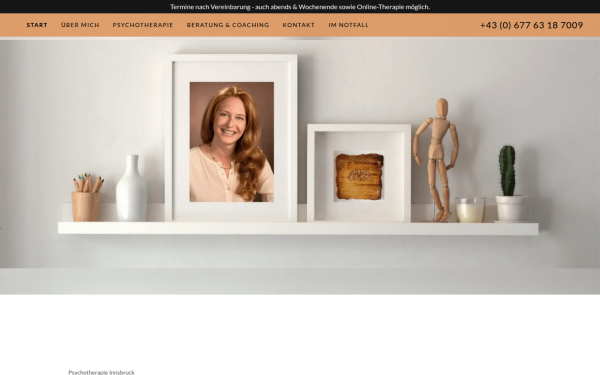Call the phone number +43 (0) 677 63 18 7009

point(531,25)
